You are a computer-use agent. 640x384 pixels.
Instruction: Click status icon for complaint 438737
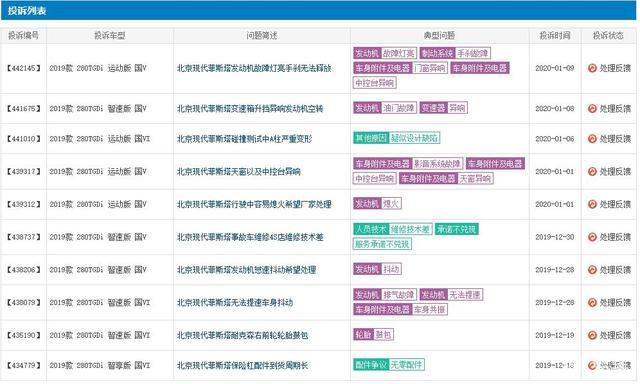pyautogui.click(x=592, y=237)
